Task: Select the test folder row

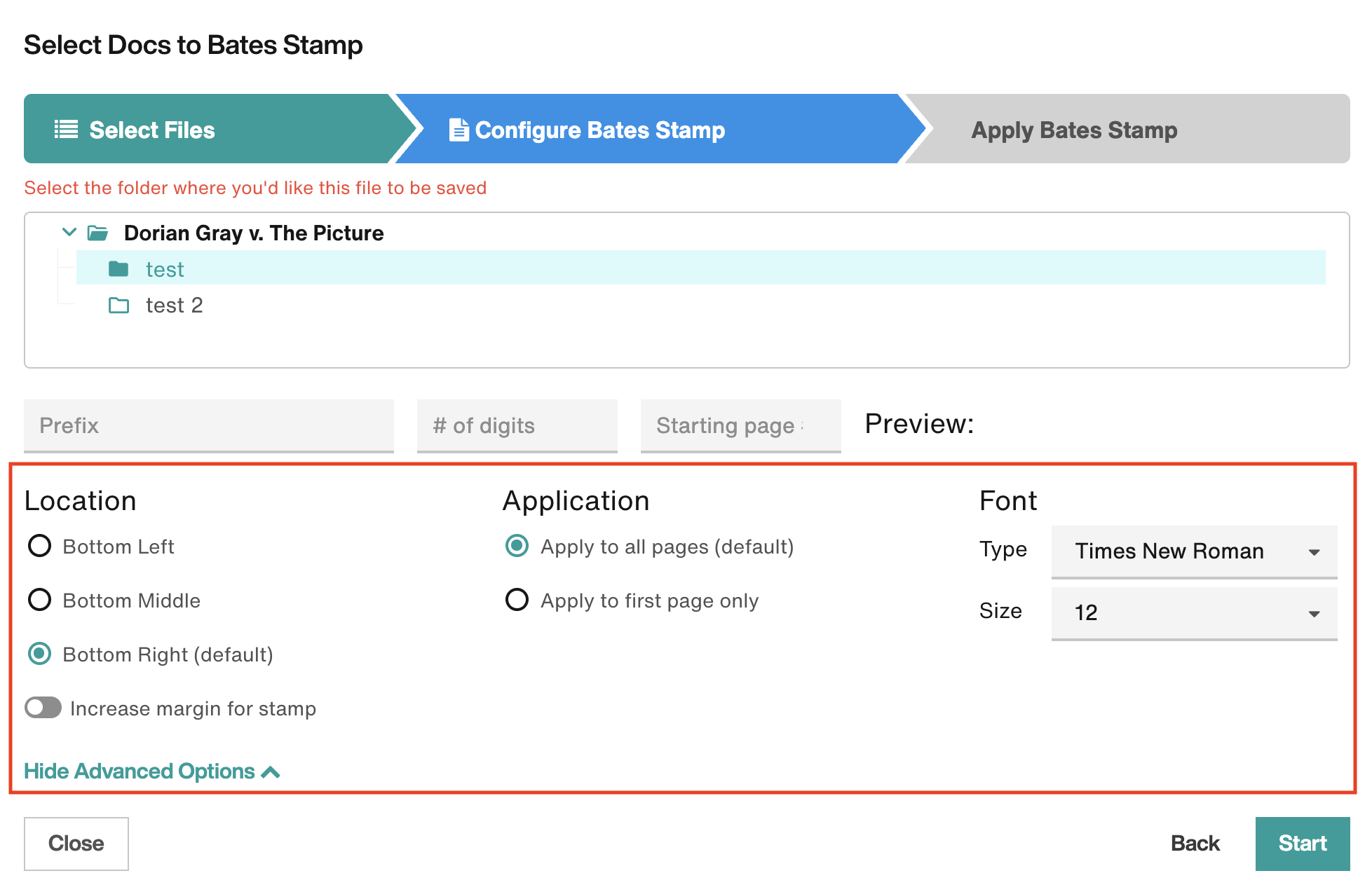Action: (x=701, y=268)
